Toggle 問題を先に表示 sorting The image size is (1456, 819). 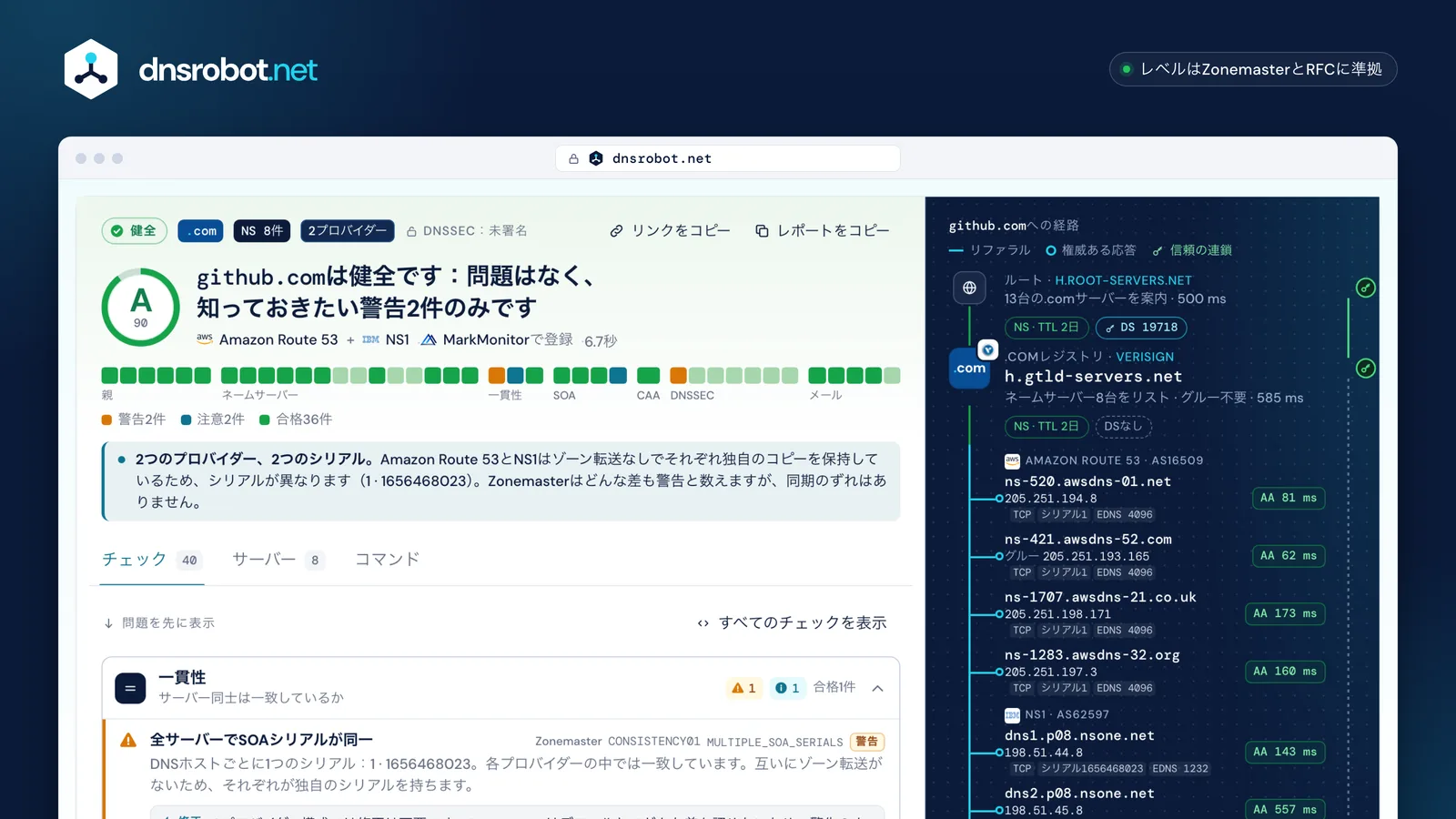(x=159, y=623)
